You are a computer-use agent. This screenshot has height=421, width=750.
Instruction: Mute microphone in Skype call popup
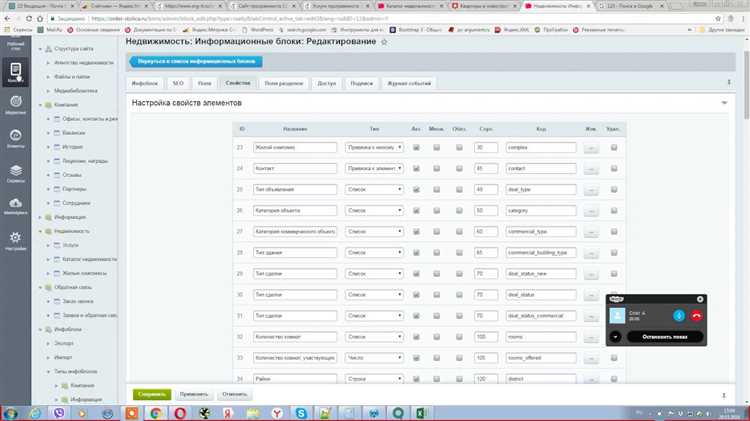point(679,316)
